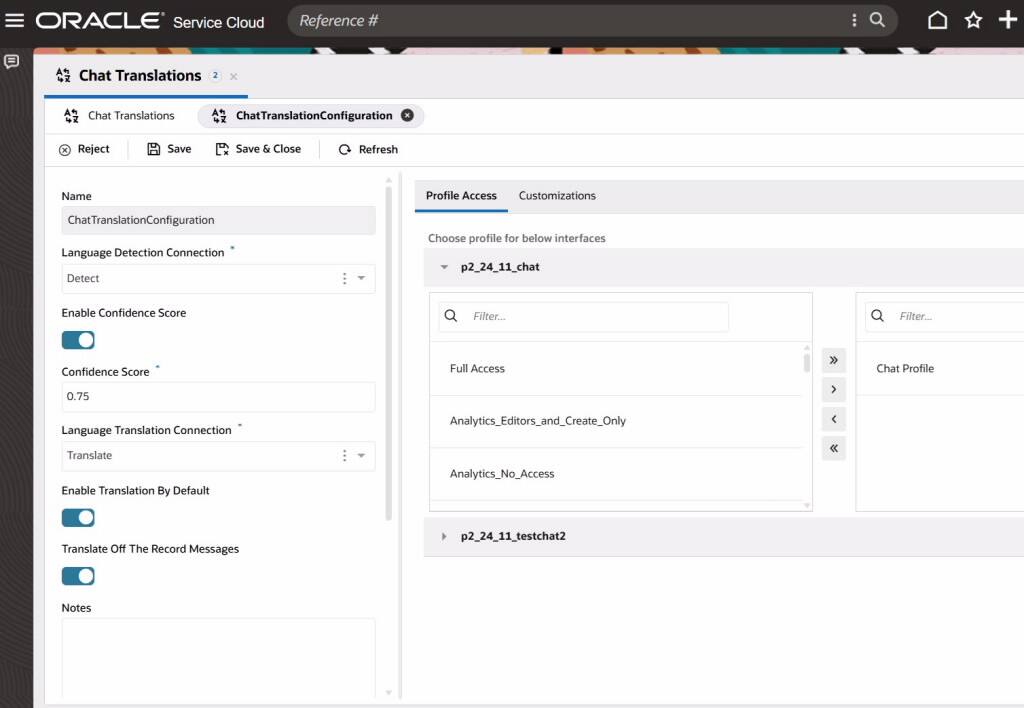Open favorites star icon
The width and height of the screenshot is (1024, 708).
[973, 20]
